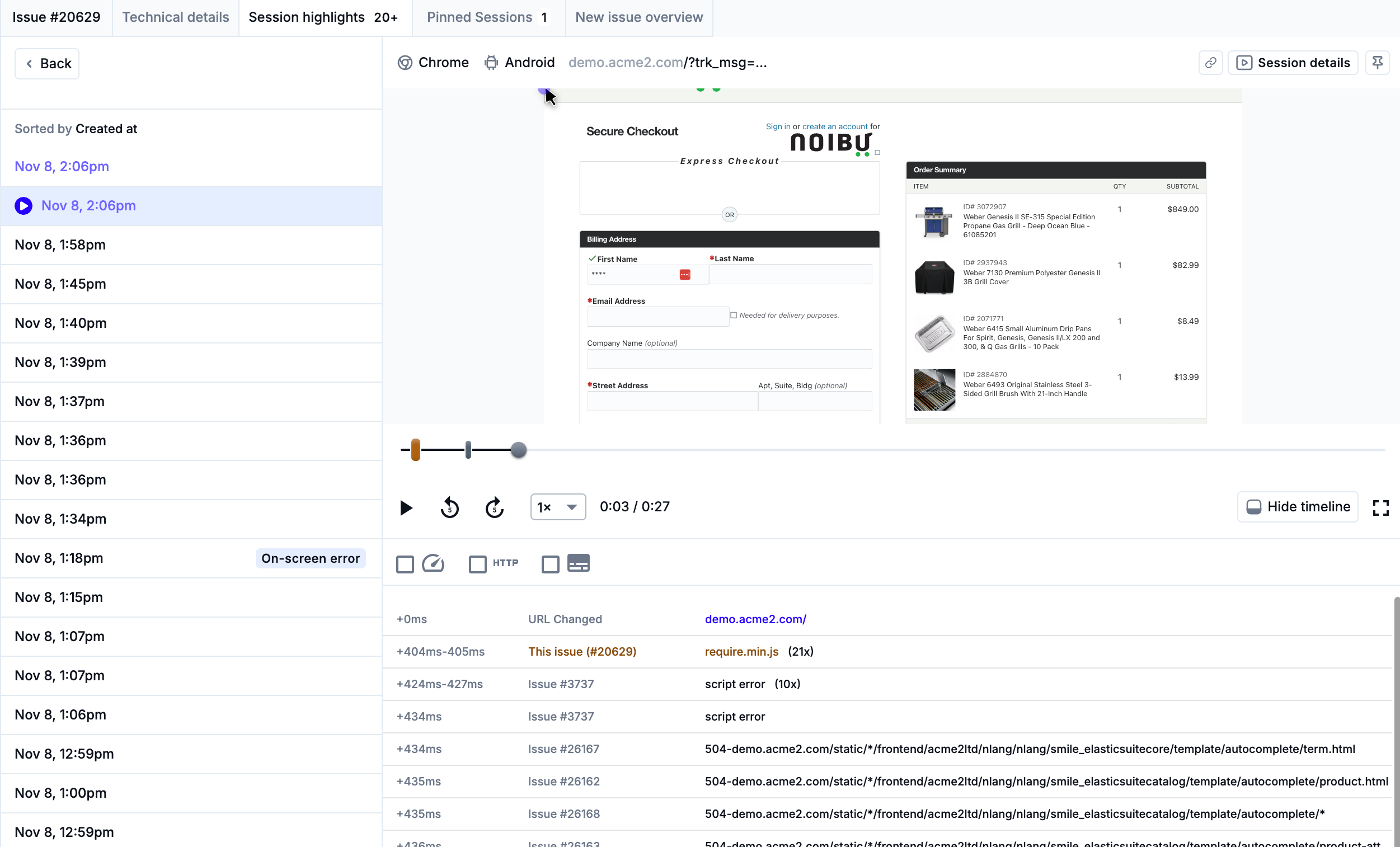This screenshot has height=847, width=1400.
Task: Toggle the performance events checkbox
Action: point(405,564)
